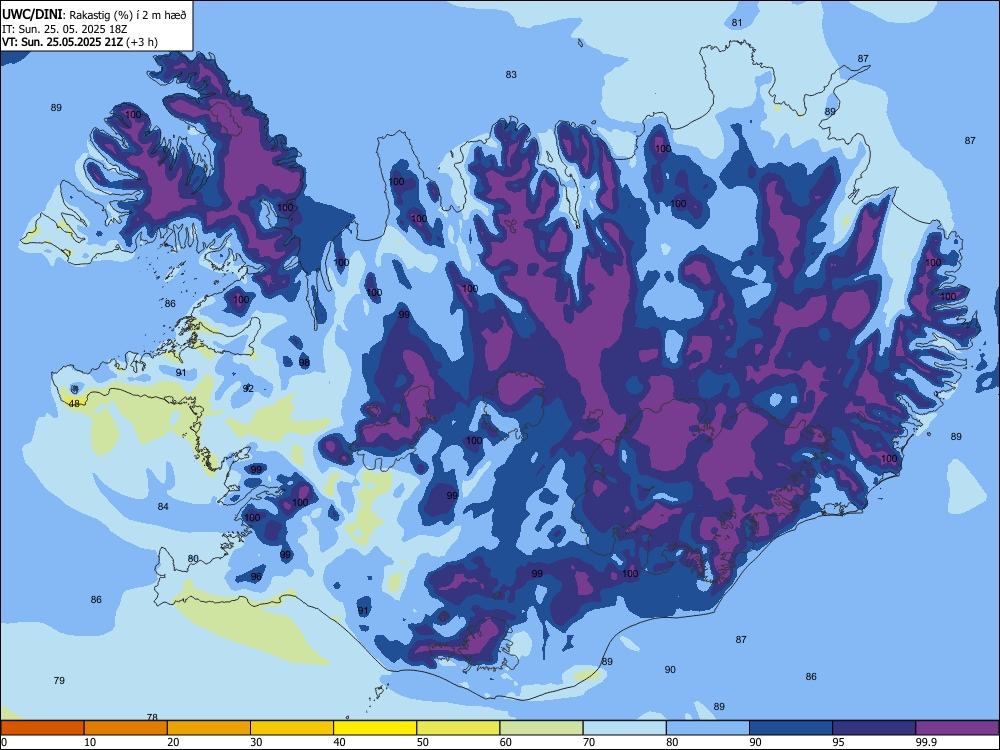This screenshot has height=750, width=1000.
Task: Click the '99.9' legend scale label
Action: pyautogui.click(x=926, y=742)
